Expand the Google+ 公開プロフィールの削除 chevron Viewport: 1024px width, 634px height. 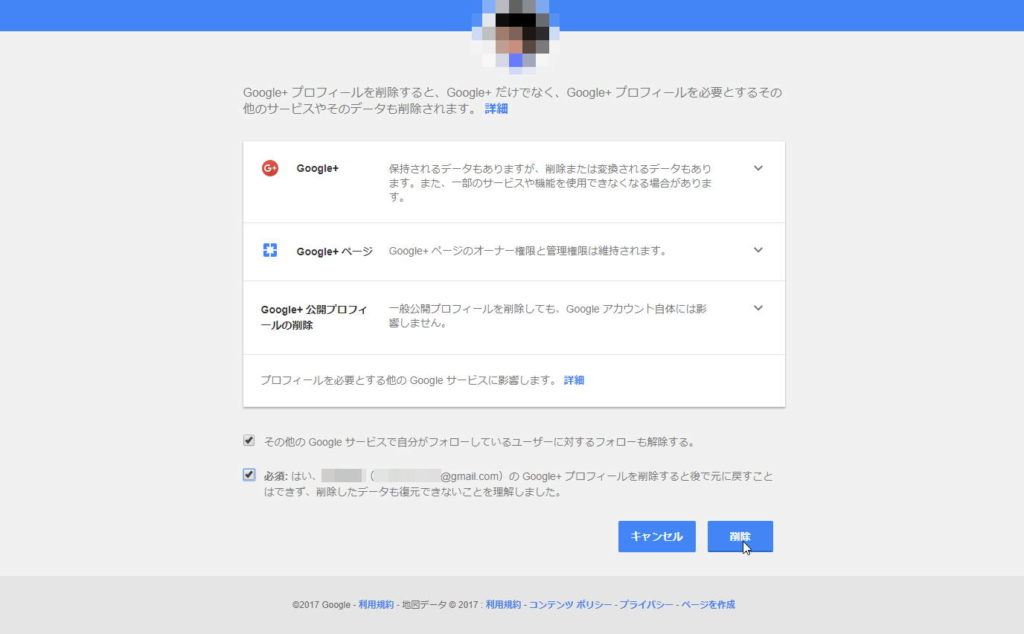click(758, 308)
